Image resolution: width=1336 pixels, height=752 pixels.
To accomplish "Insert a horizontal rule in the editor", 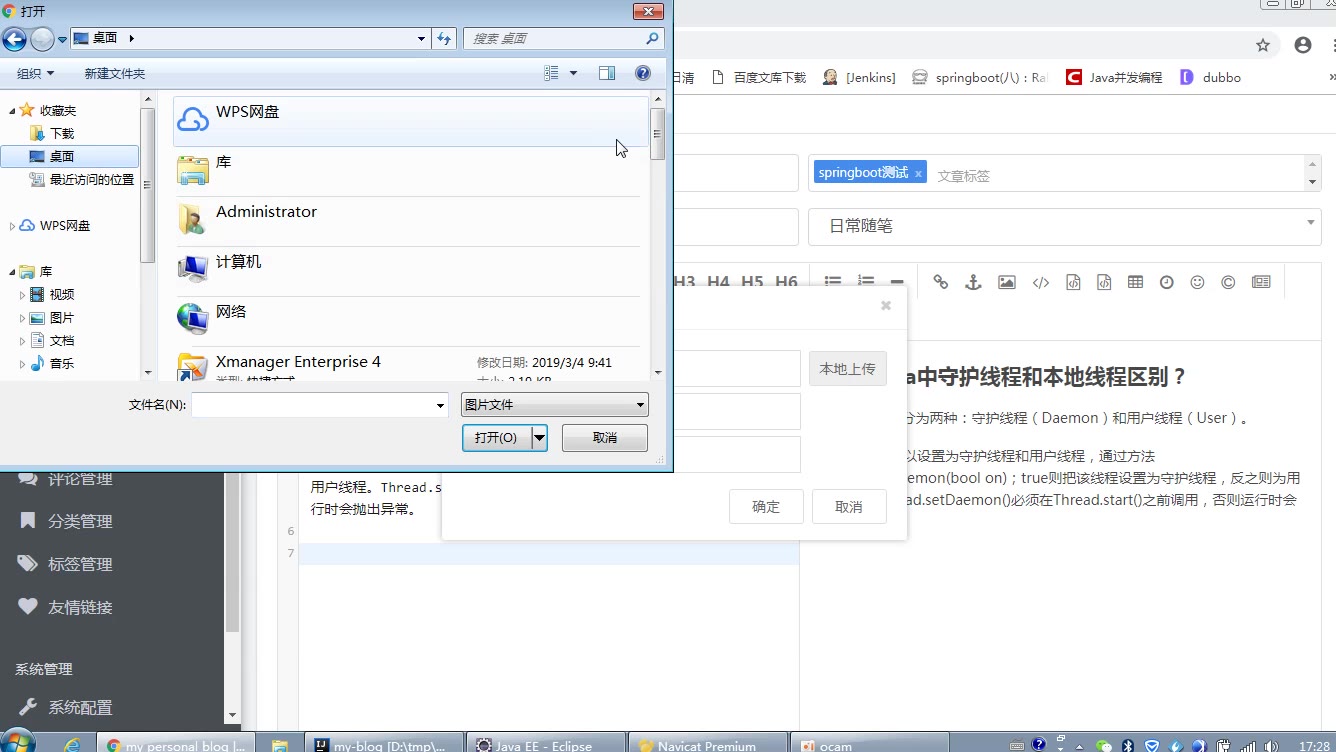I will tap(897, 282).
